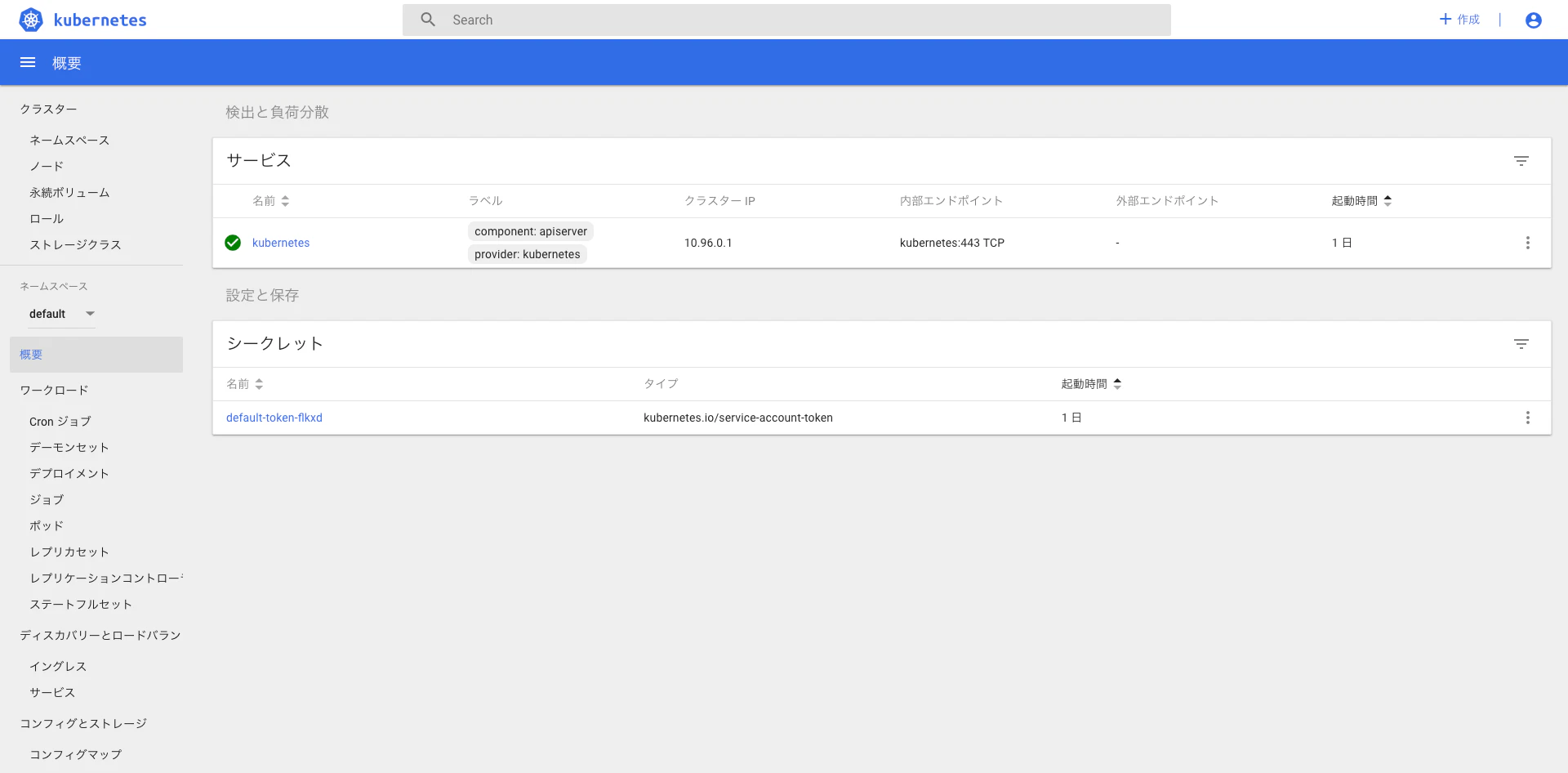Viewport: 1568px width, 773px height.
Task: Open コンフィグマップ in sidebar
Action: coord(75,755)
